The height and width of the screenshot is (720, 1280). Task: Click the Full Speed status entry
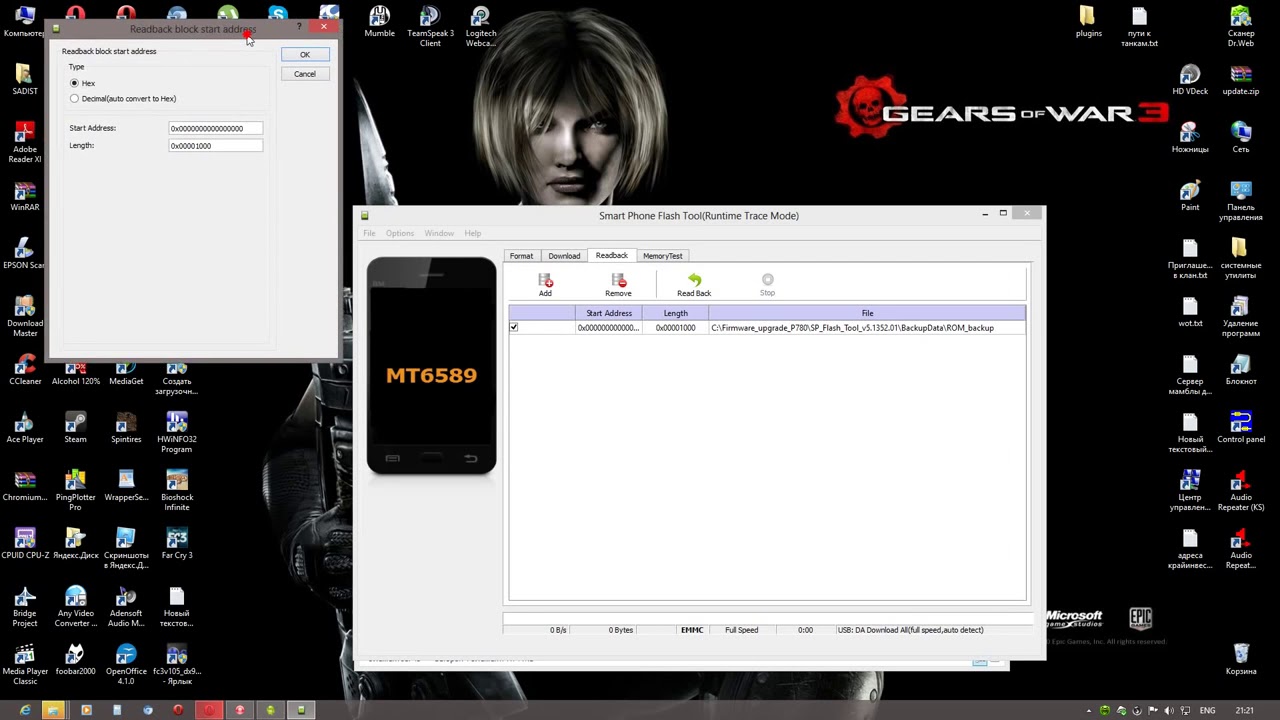click(x=741, y=630)
